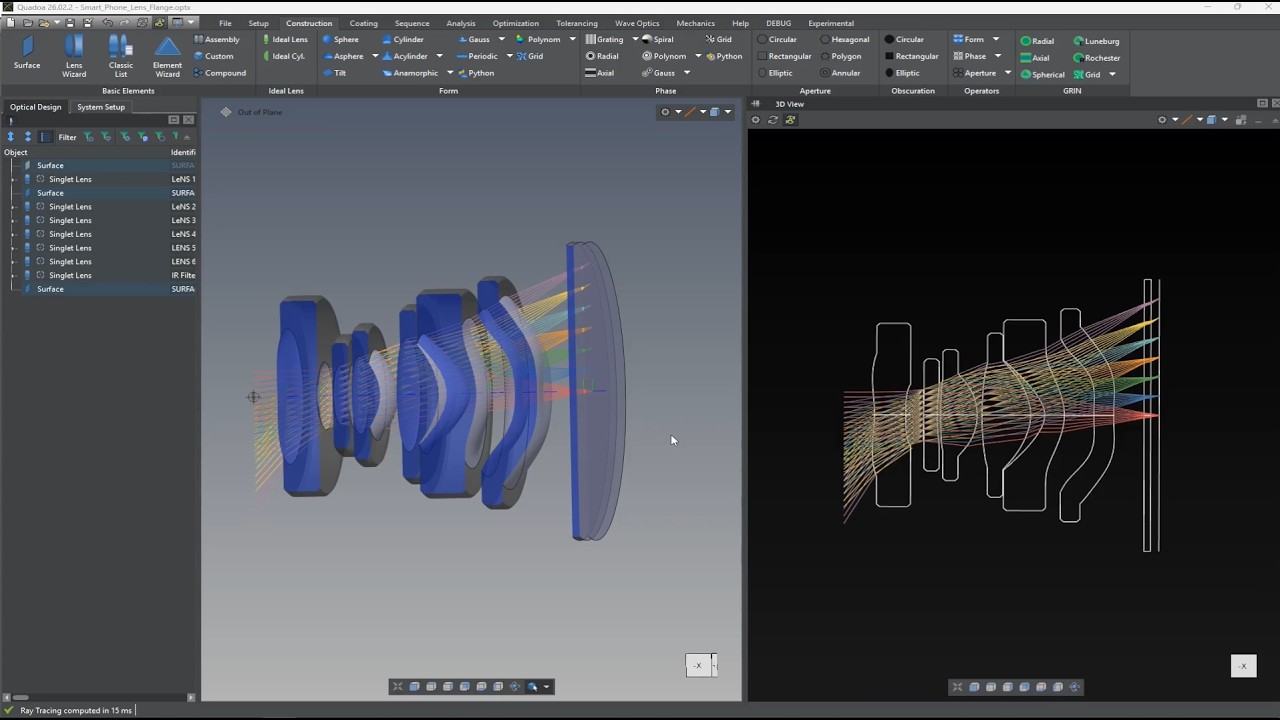Choose Rectangular aperture shape
Screen dimensions: 1280x720
pos(784,57)
